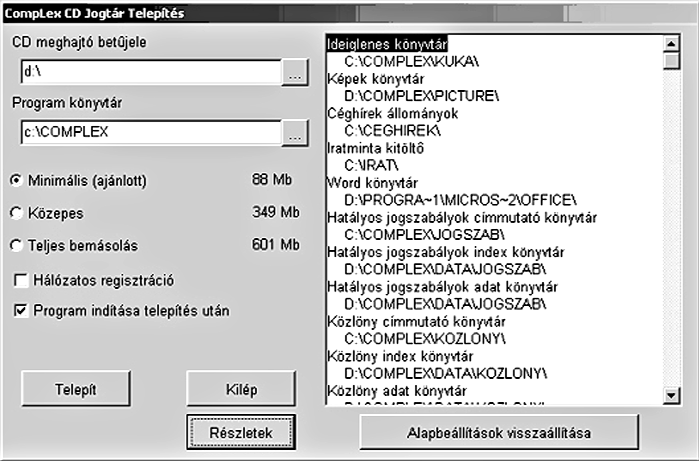Click the CD meghajtó betűjele field showing d:\
This screenshot has width=699, height=461.
(151, 72)
